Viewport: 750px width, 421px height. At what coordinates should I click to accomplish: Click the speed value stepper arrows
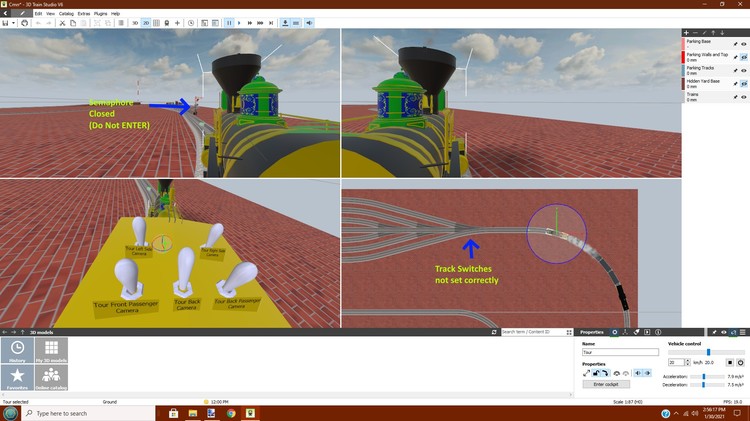point(688,363)
